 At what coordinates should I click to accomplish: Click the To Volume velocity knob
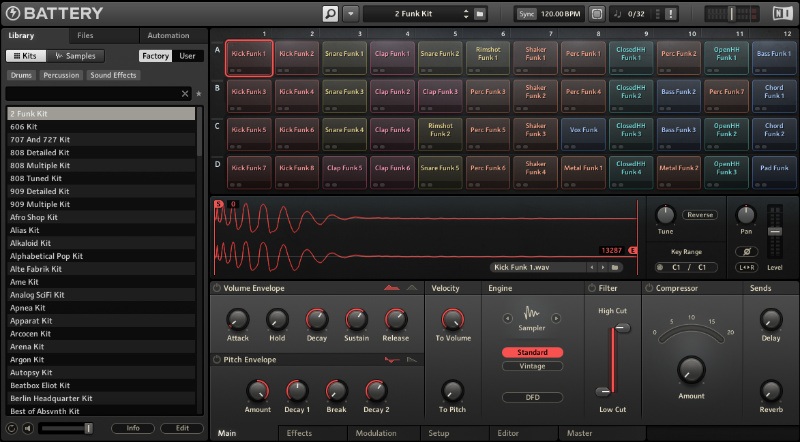click(x=453, y=320)
